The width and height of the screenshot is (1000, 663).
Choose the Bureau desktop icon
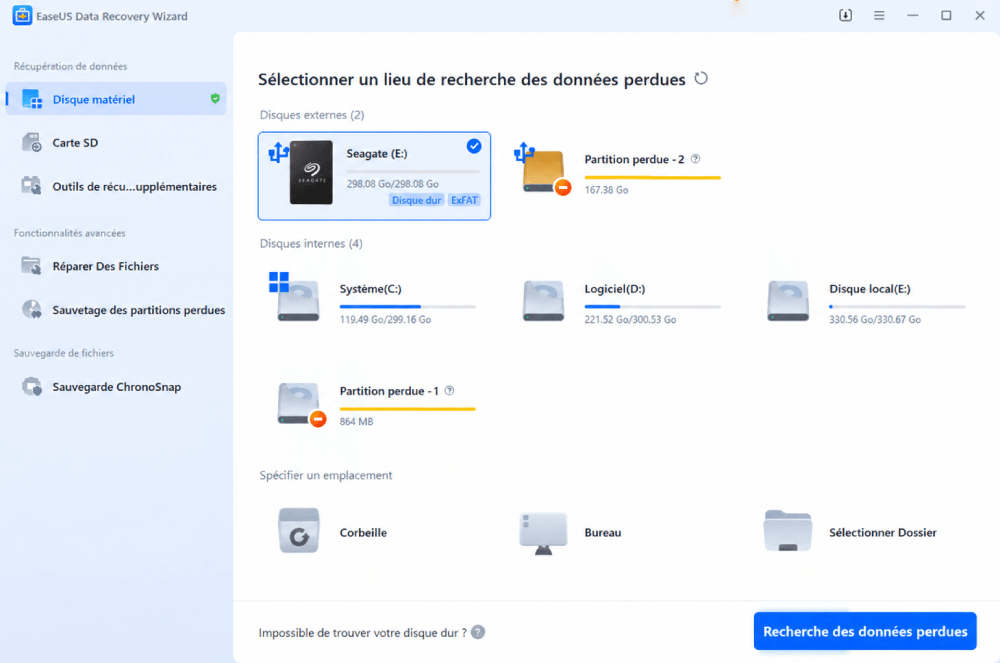click(543, 533)
